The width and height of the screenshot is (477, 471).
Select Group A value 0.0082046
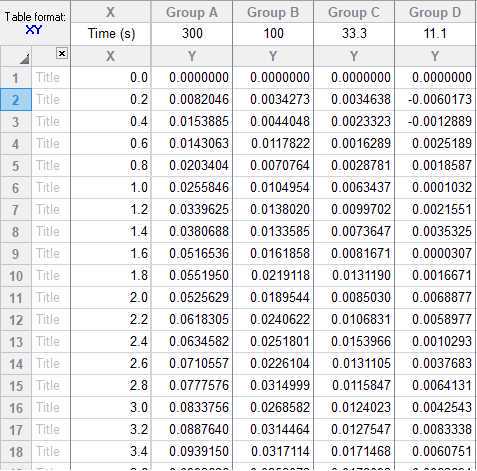point(192,100)
